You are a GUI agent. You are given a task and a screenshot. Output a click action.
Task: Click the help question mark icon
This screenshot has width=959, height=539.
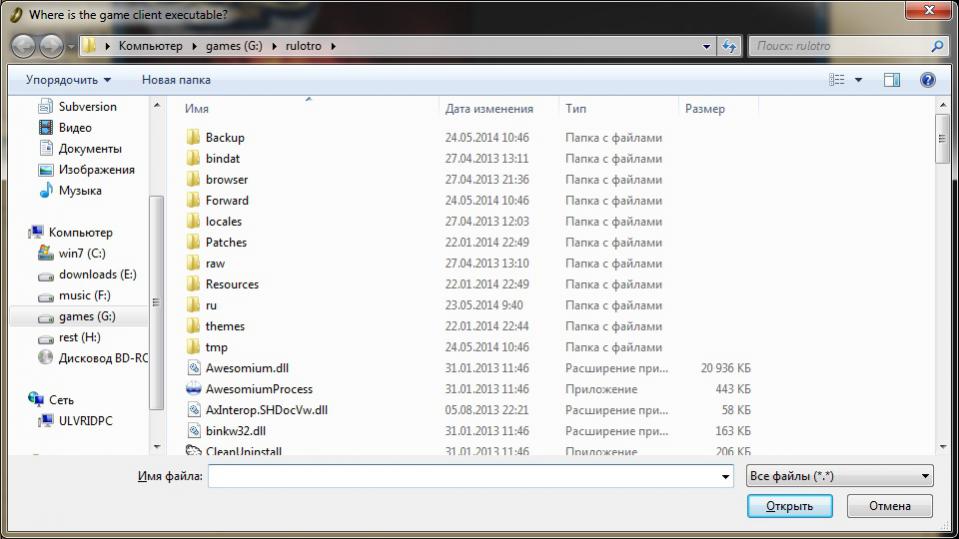coord(927,80)
